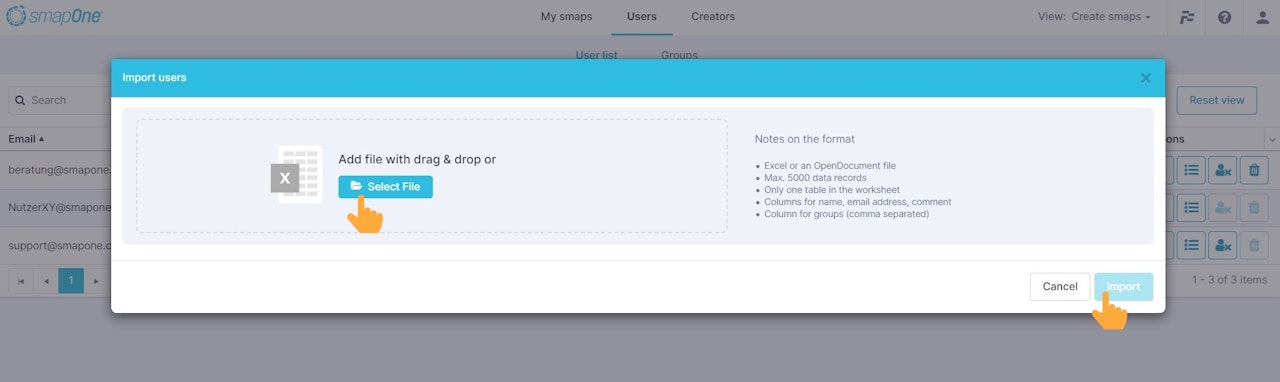Click the remove-user icon in the third row

(x=1222, y=245)
